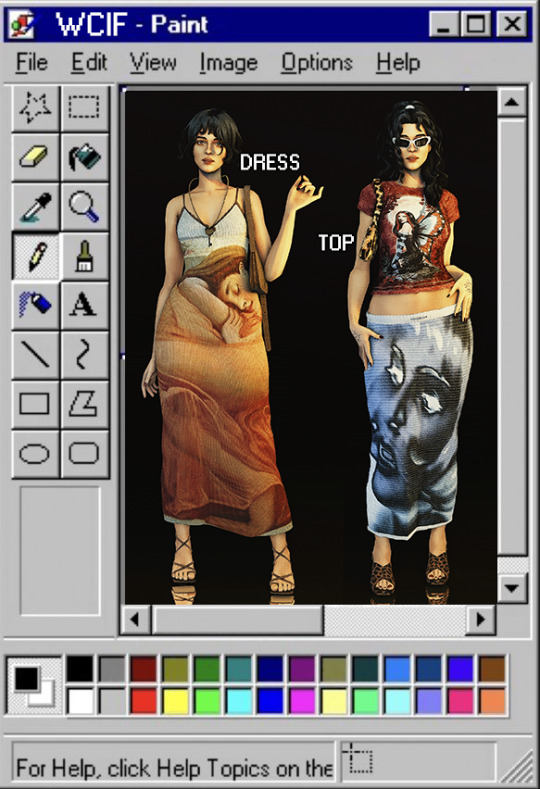540x789 pixels.
Task: Pick the white color swatch
Action: pyautogui.click(x=80, y=701)
